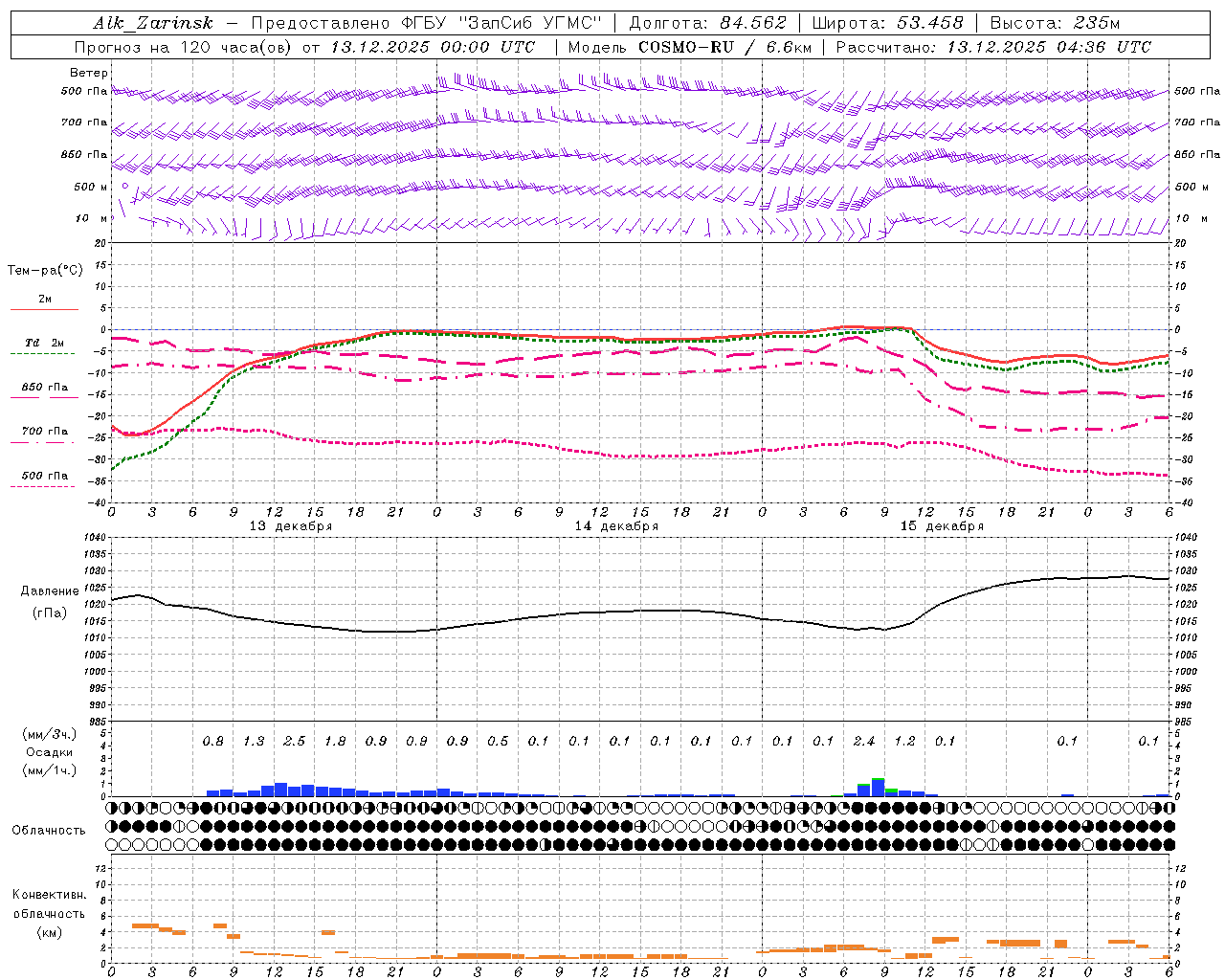Screen dimensions: 1225x980
Task: Click the 15 декабря date label
Action: [x=942, y=526]
